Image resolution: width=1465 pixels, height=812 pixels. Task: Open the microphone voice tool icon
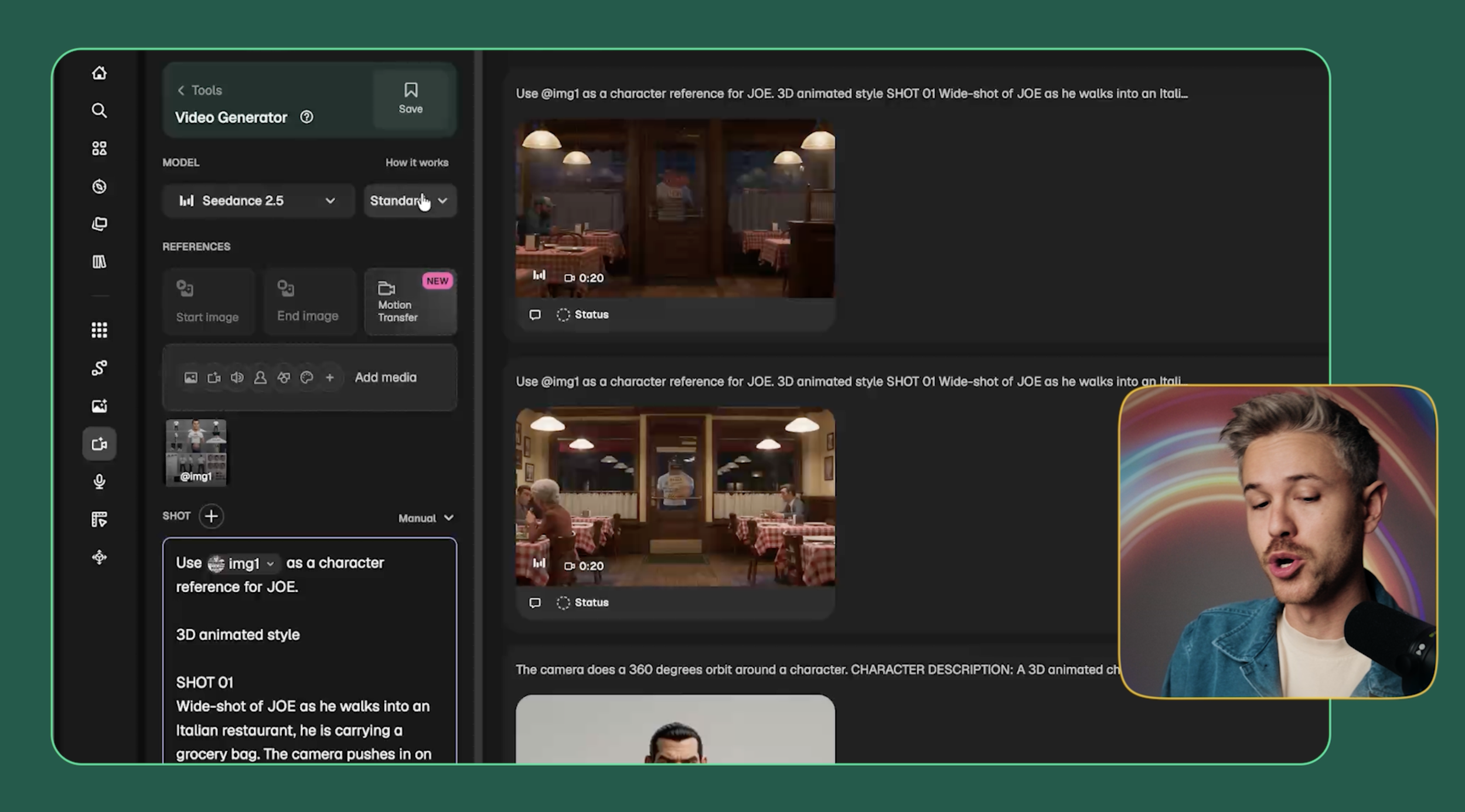pos(99,481)
